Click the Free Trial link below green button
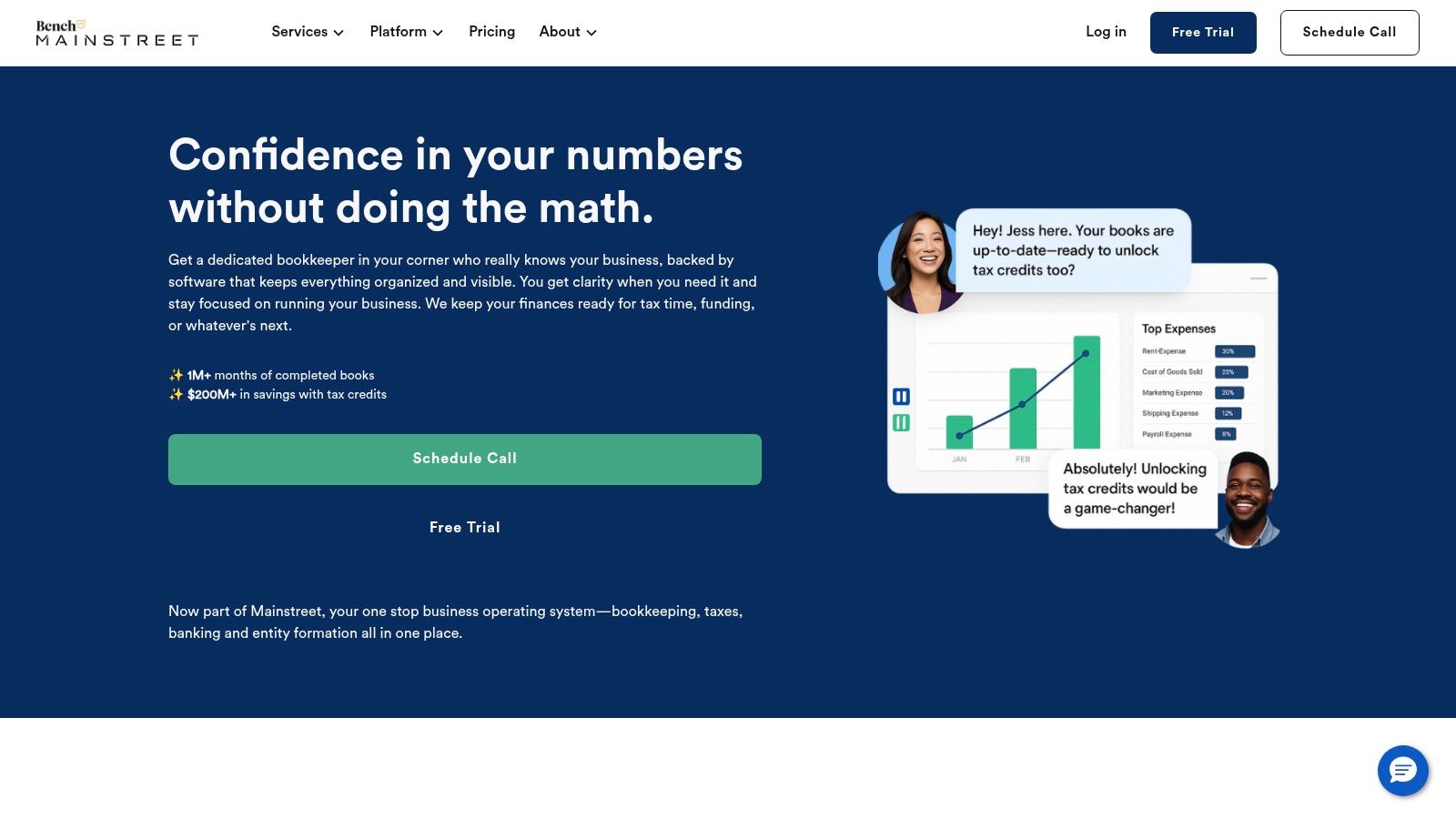Viewport: 1456px width, 819px height. [x=465, y=528]
